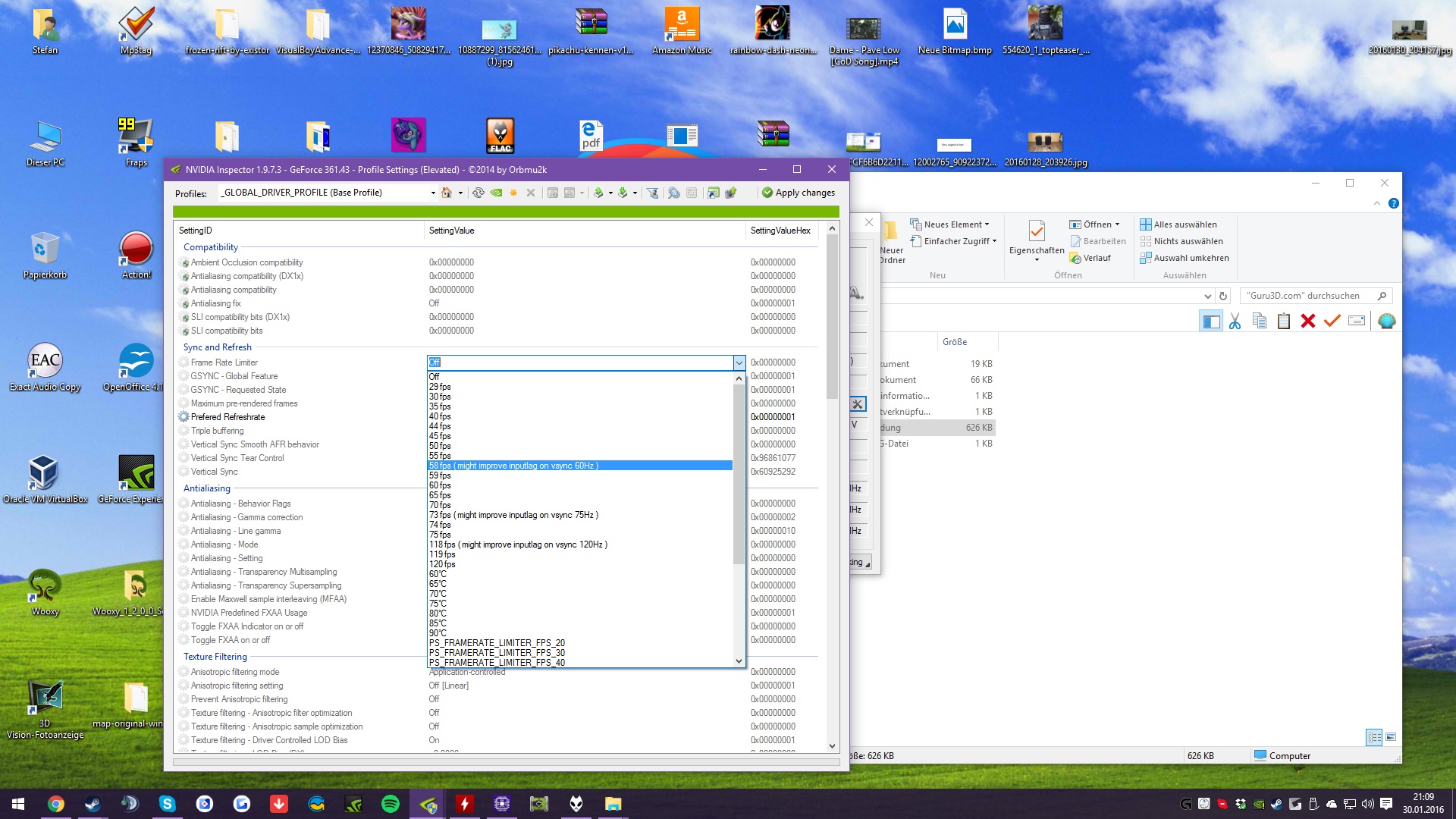1456x819 pixels.
Task: Click Apply changes button
Action: pyautogui.click(x=799, y=193)
